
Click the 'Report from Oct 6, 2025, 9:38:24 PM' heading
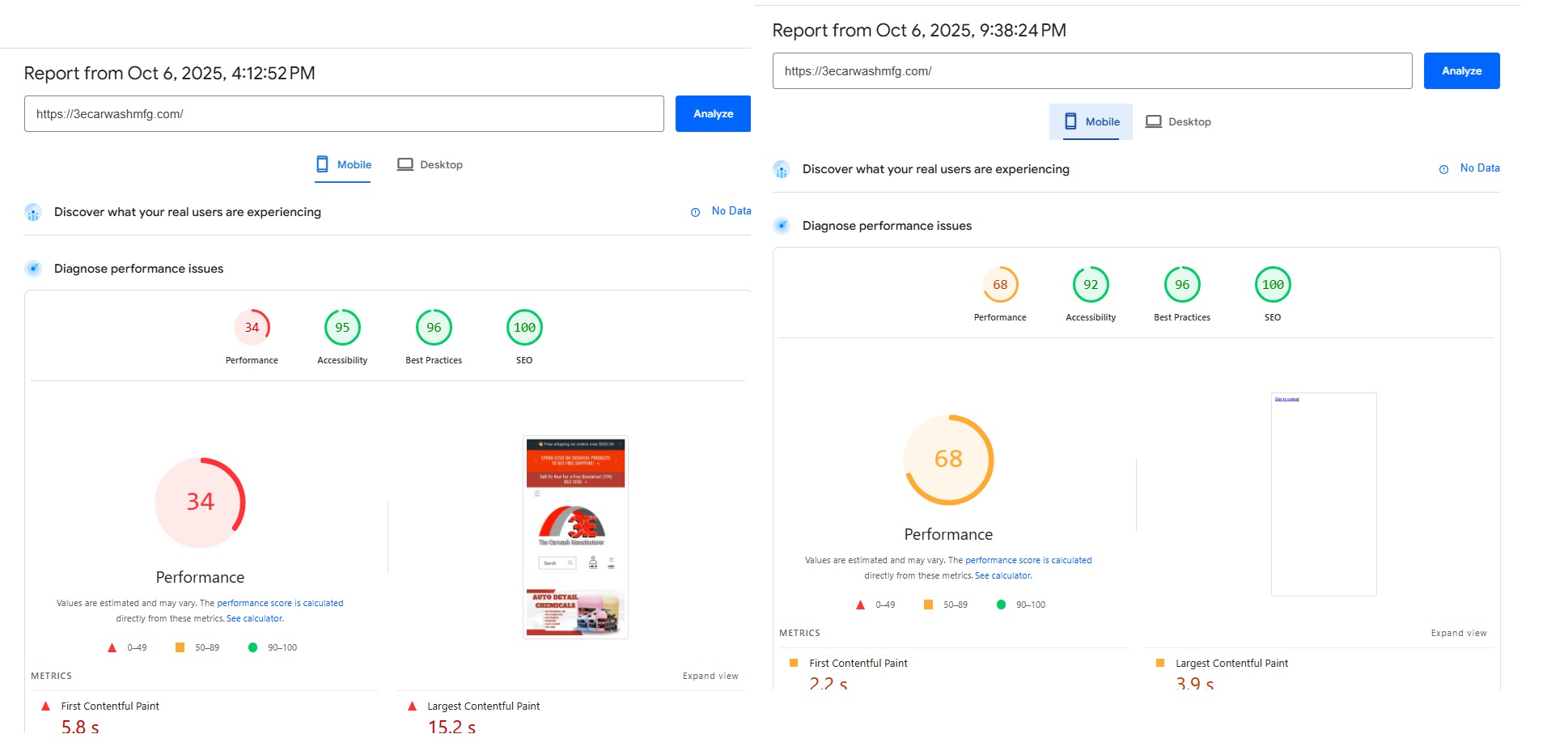(x=919, y=31)
